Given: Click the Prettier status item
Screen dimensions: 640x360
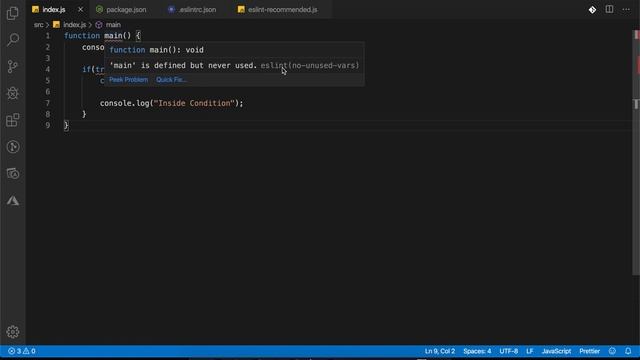Looking at the screenshot, I should tap(589, 351).
